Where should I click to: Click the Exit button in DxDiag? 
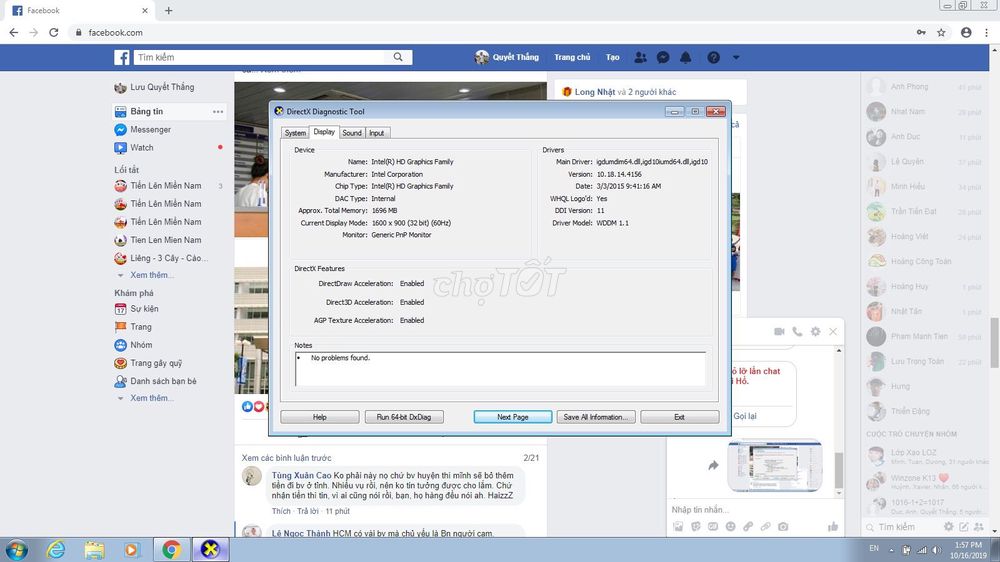(x=679, y=417)
